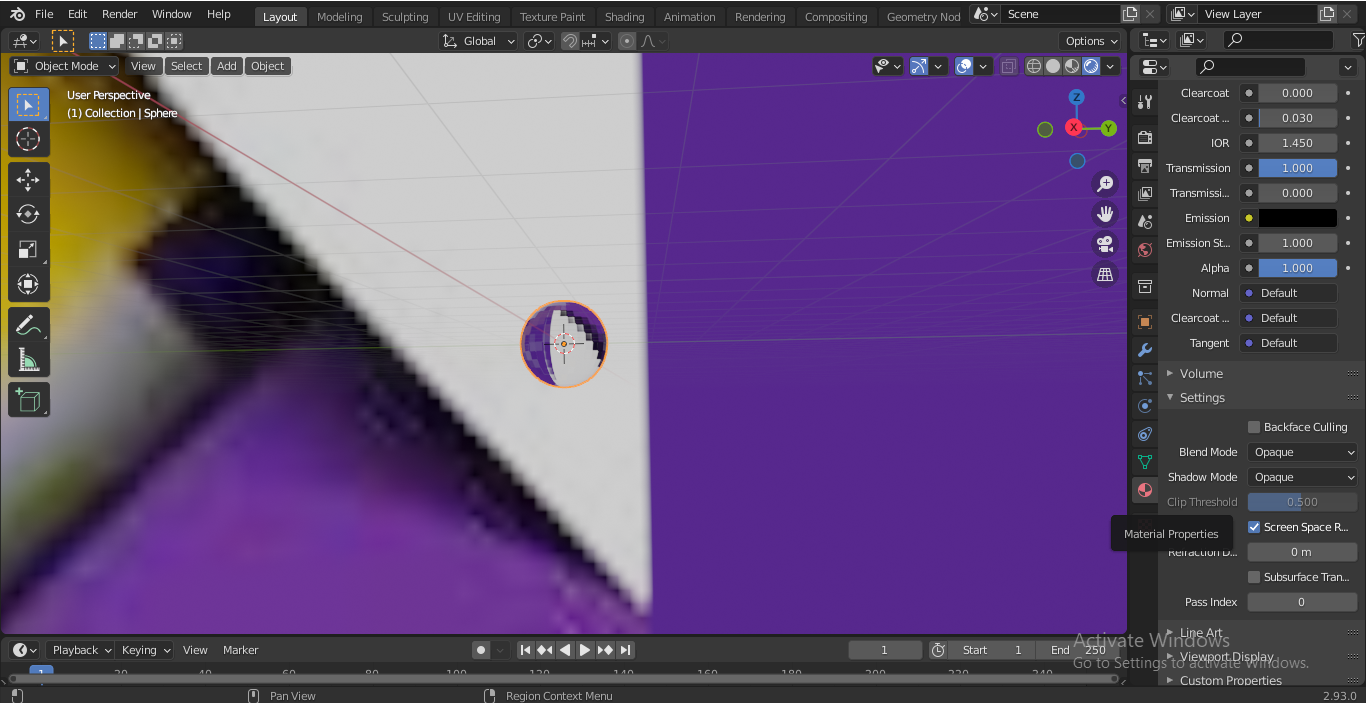Click the viewport zoom magnifier gizmo

(1105, 184)
